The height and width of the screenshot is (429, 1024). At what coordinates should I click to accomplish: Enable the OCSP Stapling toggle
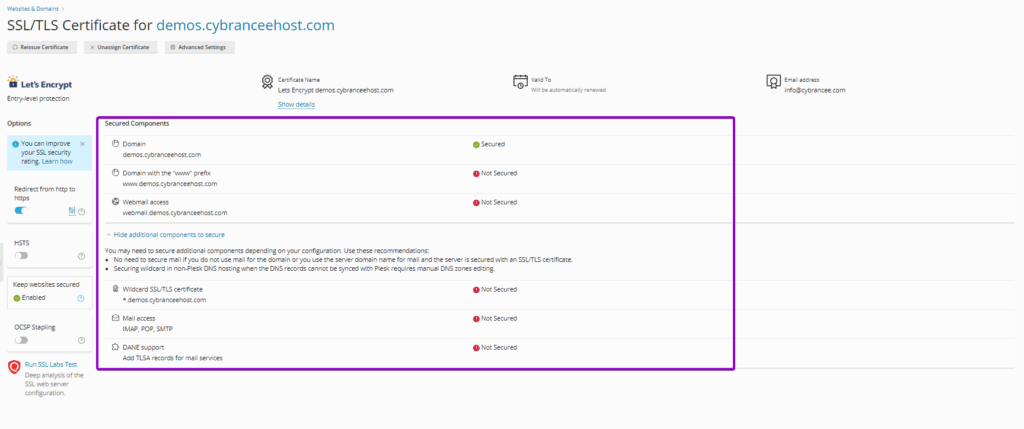click(x=22, y=340)
